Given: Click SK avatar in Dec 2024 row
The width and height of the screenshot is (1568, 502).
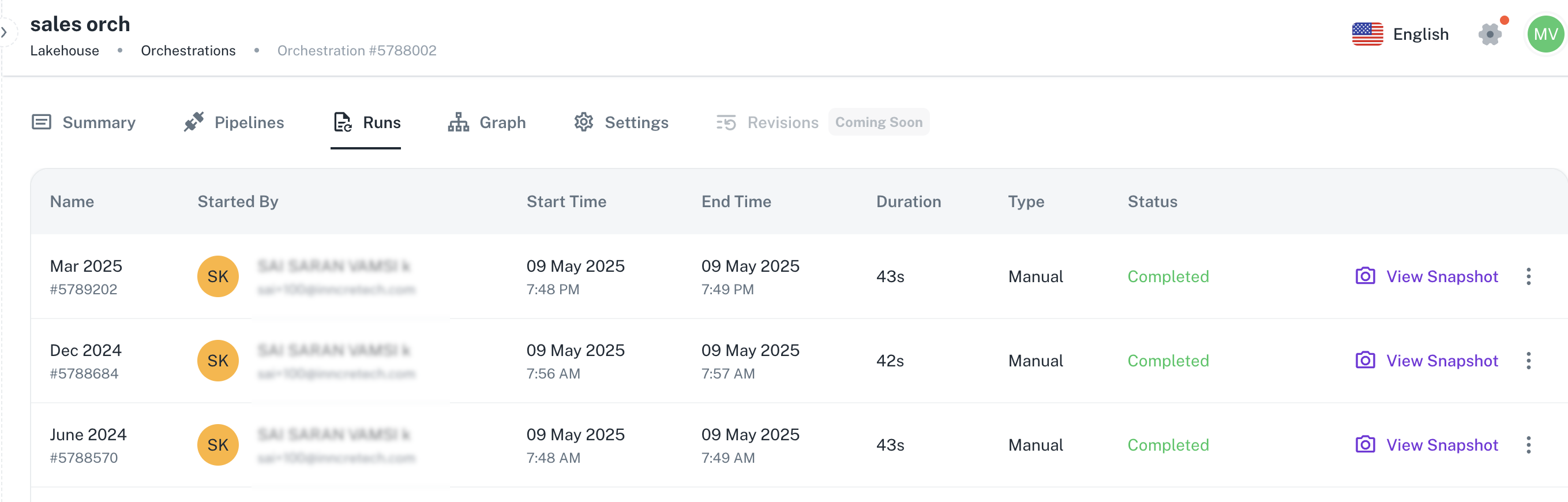Looking at the screenshot, I should [218, 361].
